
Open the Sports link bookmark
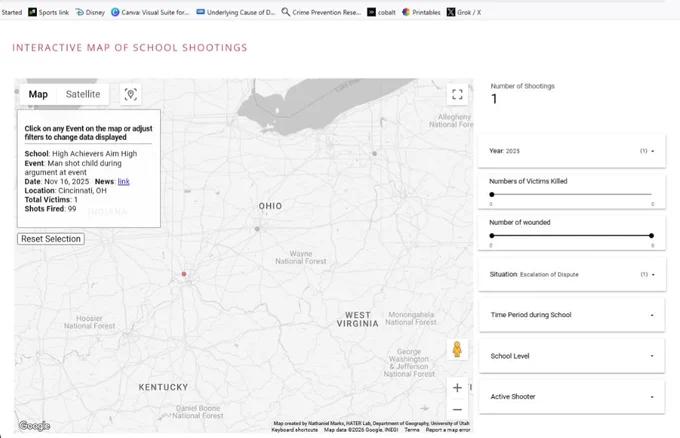click(x=49, y=12)
